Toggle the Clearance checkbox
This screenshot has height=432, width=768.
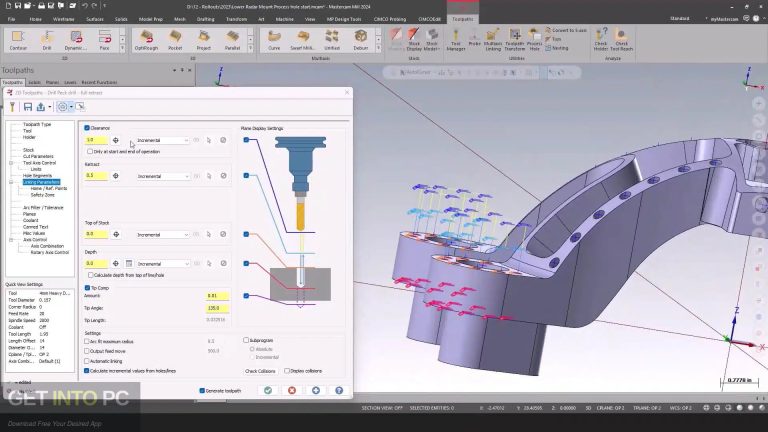point(87,128)
